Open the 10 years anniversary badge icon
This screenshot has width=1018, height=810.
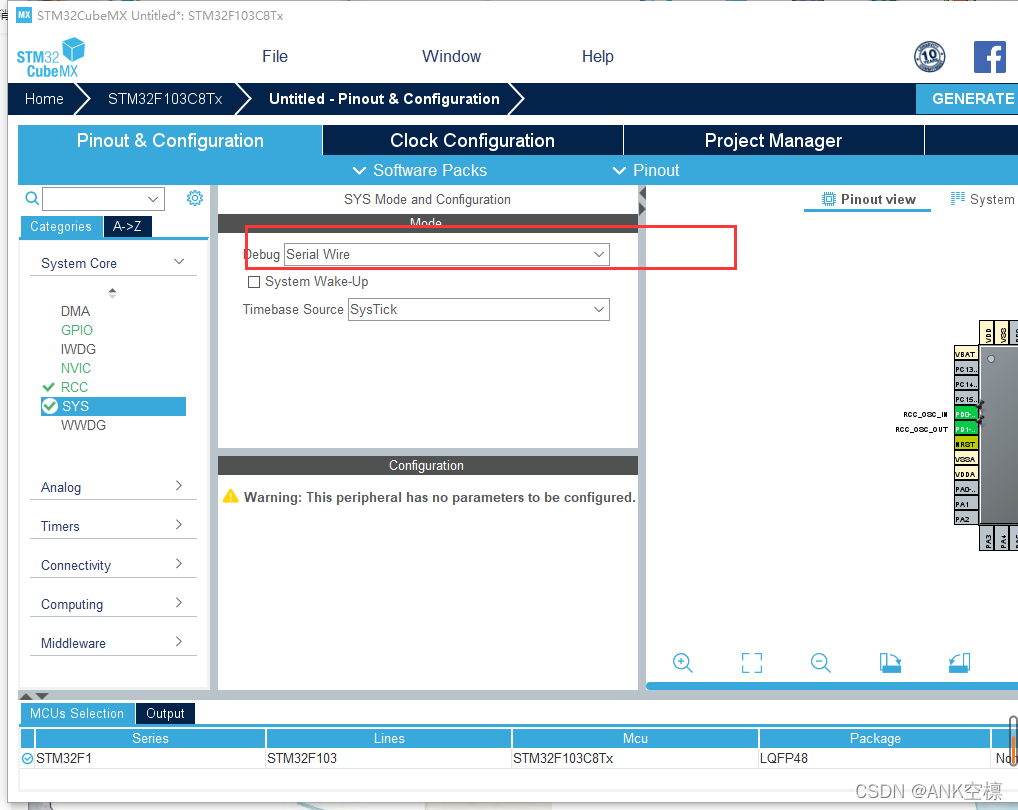click(929, 57)
